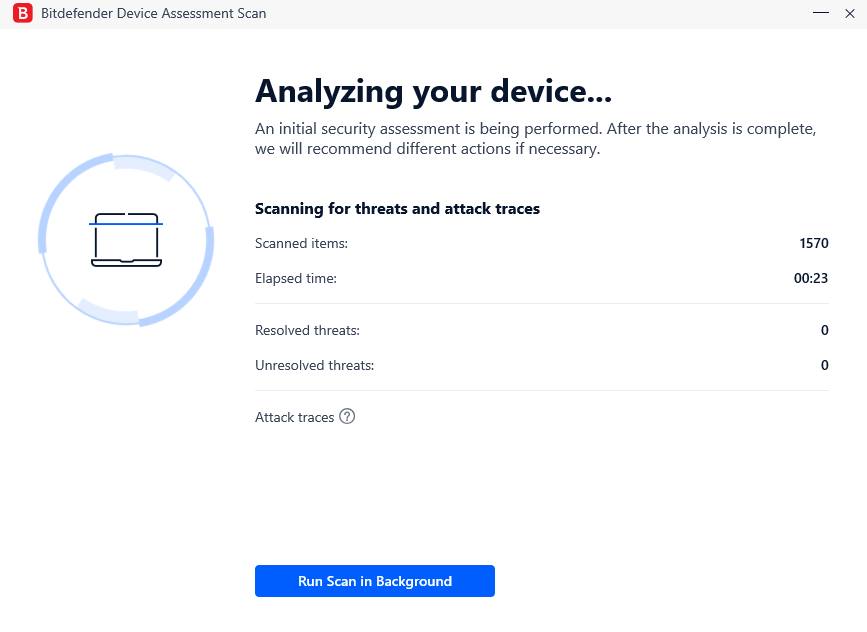867x632 pixels.
Task: Click the Analyzing your device heading
Action: 434,92
